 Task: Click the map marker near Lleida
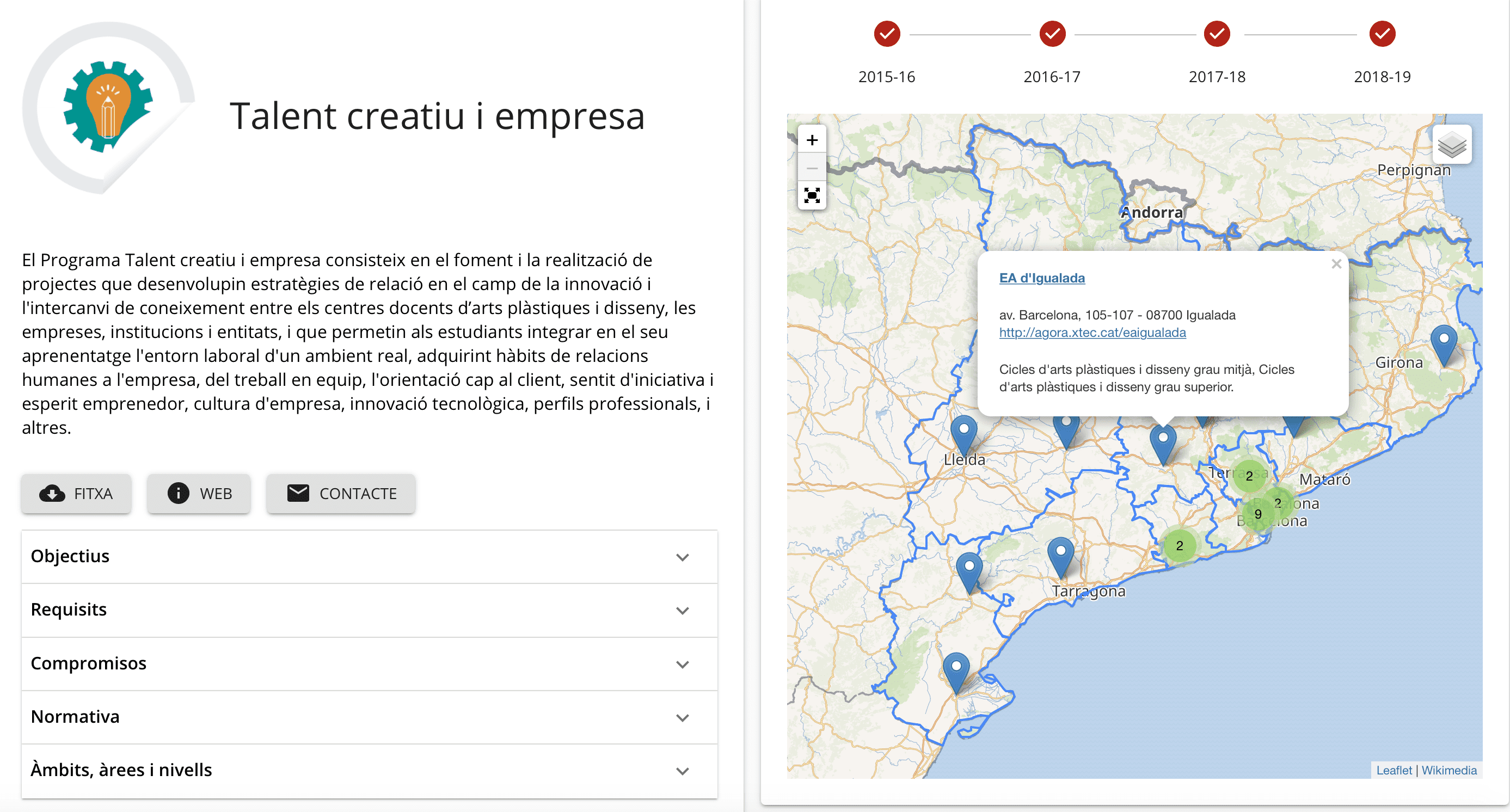pyautogui.click(x=963, y=434)
